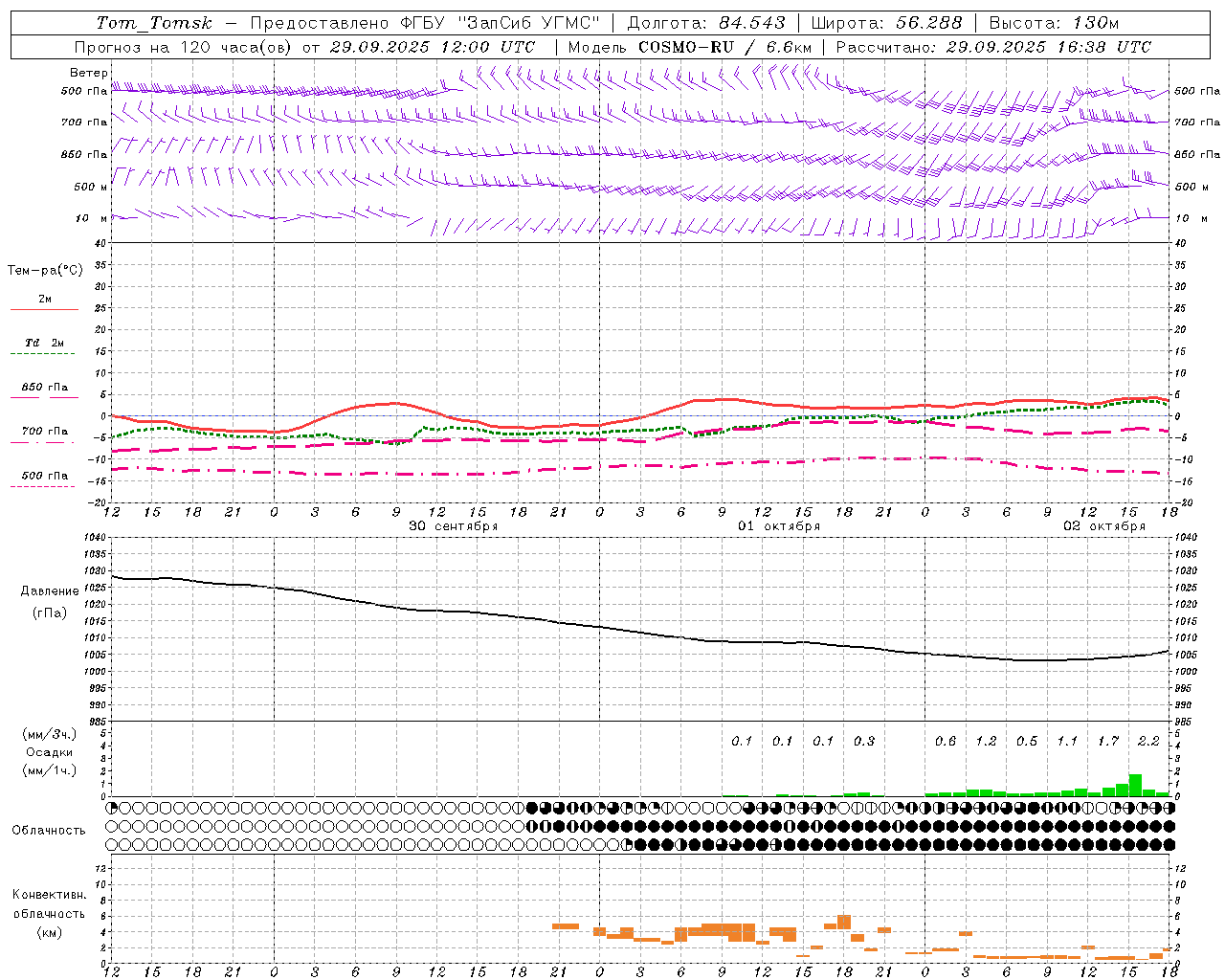Click the 'Рассчитано: 29.09.2025 16:38 UTC' timestamp
1225x980 pixels.
tap(993, 47)
